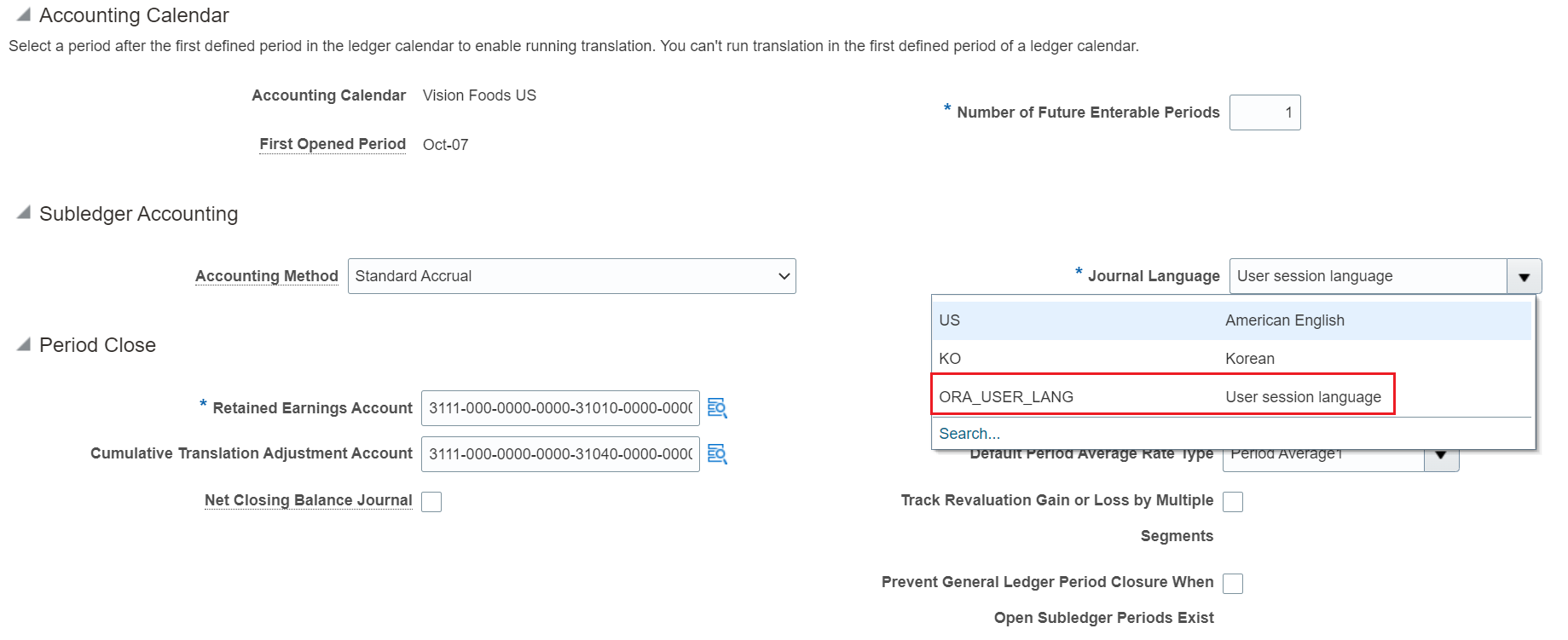Toggle Track Revaluation Gain or Loss checkbox
1568x640 pixels.
(x=1232, y=502)
